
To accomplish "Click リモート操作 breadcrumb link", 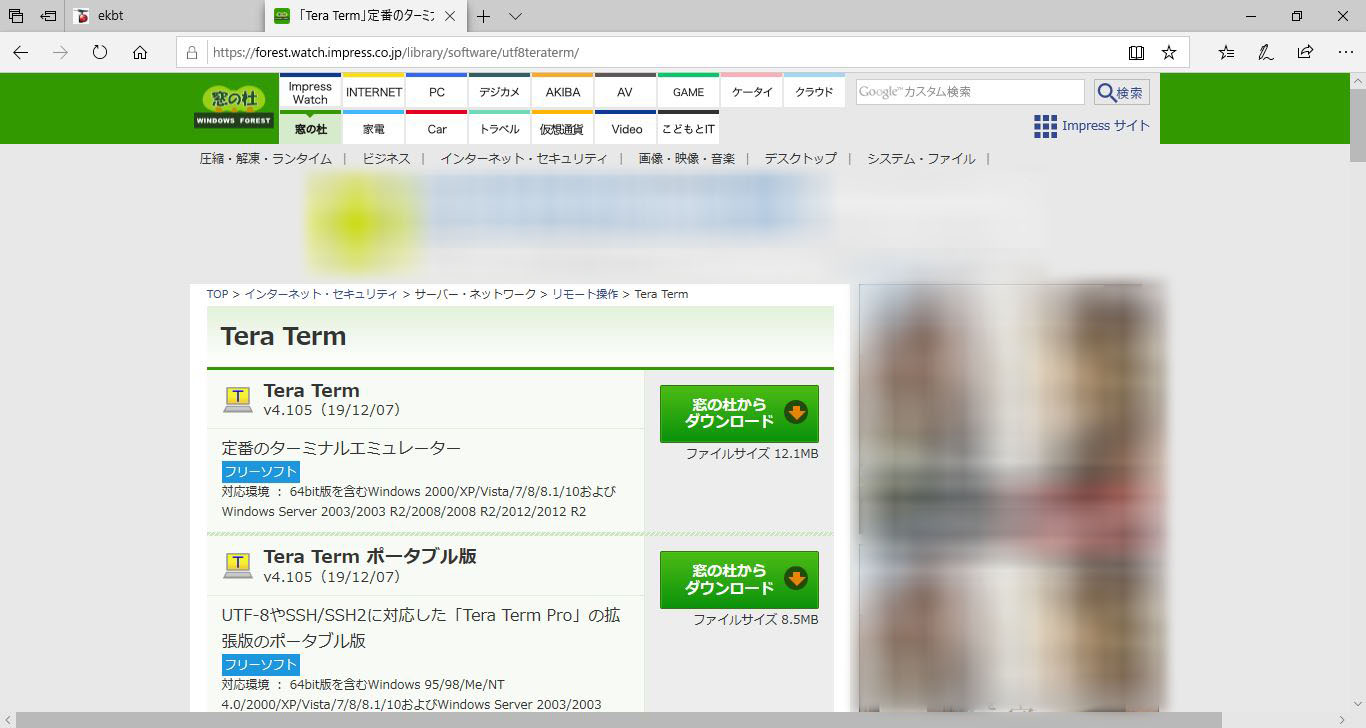I will [585, 294].
